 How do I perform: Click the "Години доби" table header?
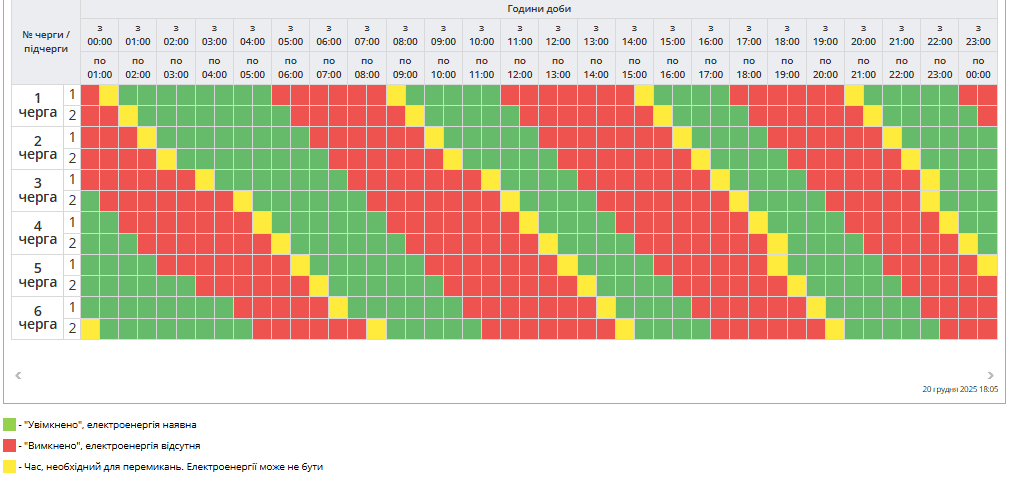(539, 9)
